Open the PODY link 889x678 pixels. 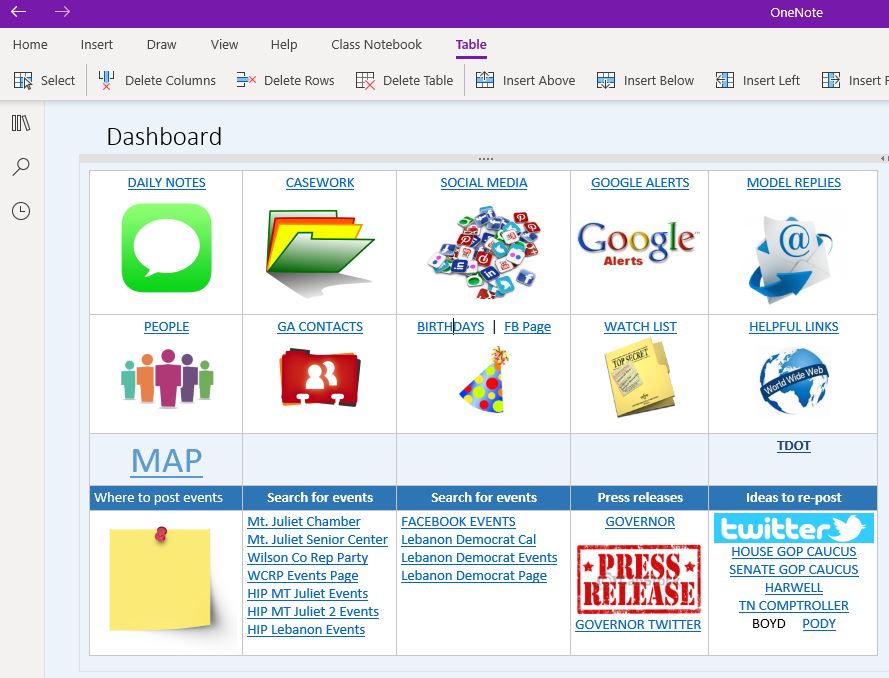coord(819,624)
